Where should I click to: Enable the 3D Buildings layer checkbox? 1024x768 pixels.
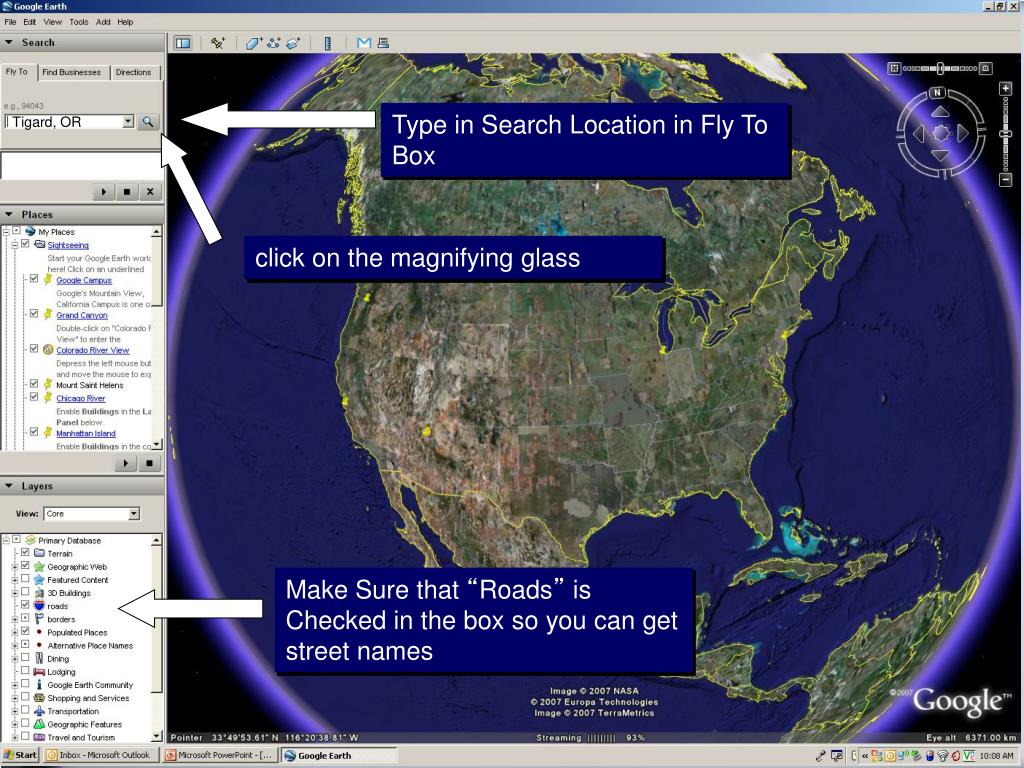click(25, 592)
